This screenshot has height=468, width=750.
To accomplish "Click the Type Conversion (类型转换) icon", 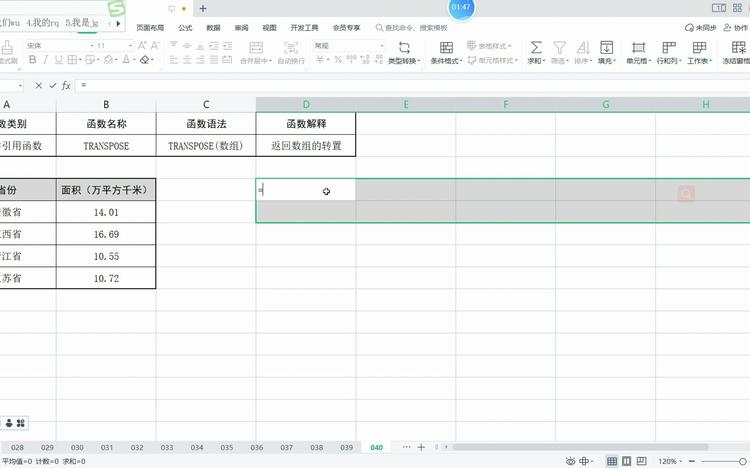I will 404,47.
